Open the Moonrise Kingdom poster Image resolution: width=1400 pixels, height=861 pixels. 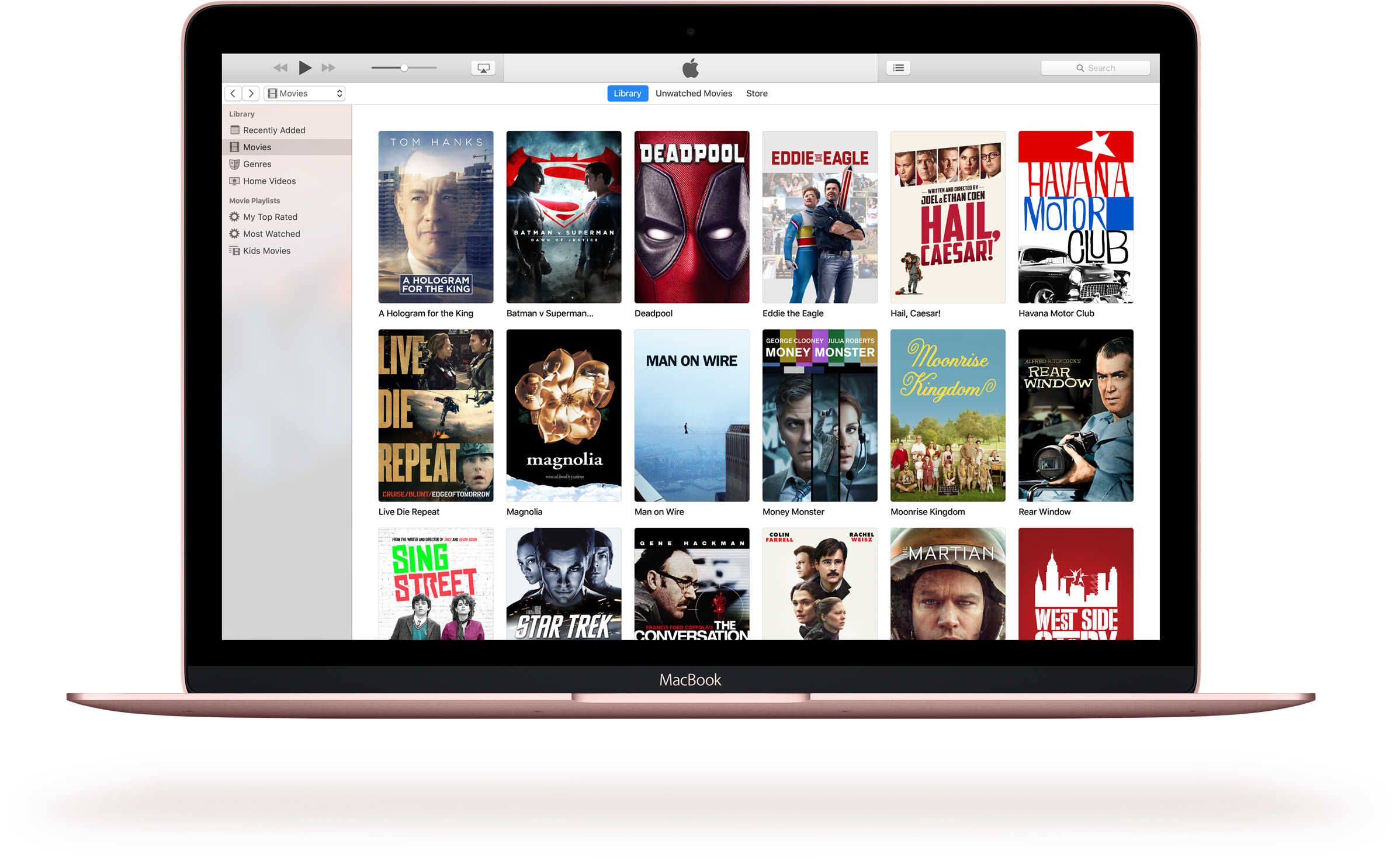point(948,416)
